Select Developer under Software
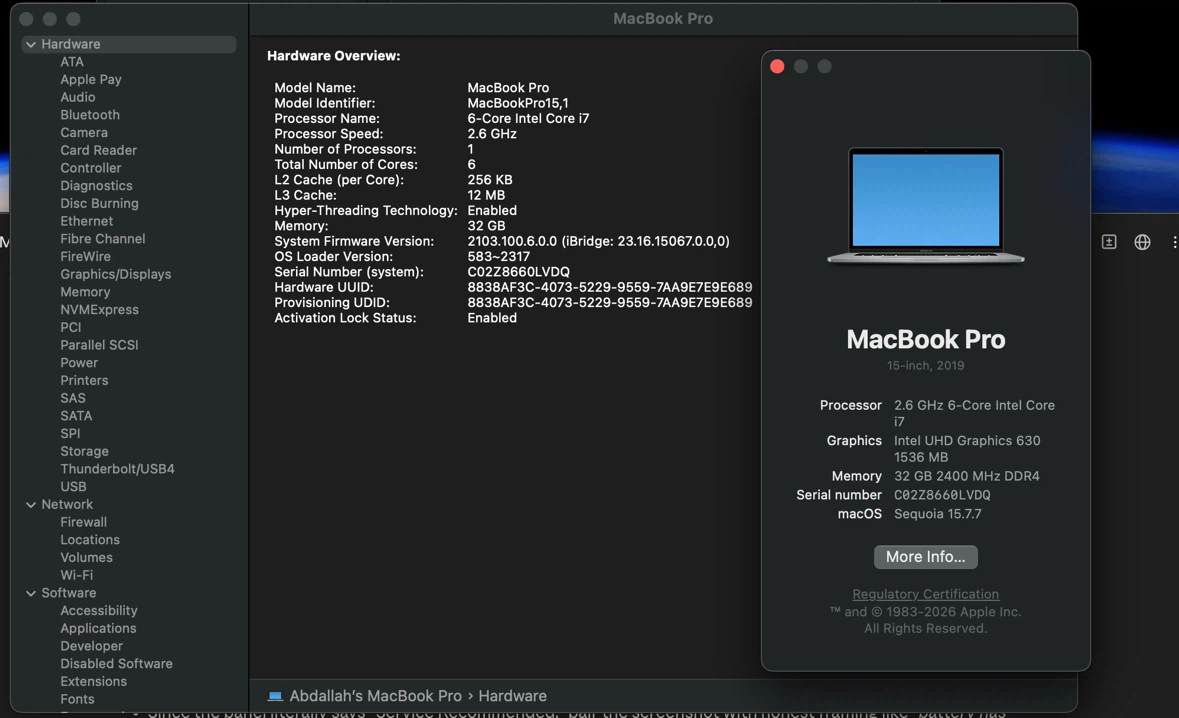 point(91,646)
